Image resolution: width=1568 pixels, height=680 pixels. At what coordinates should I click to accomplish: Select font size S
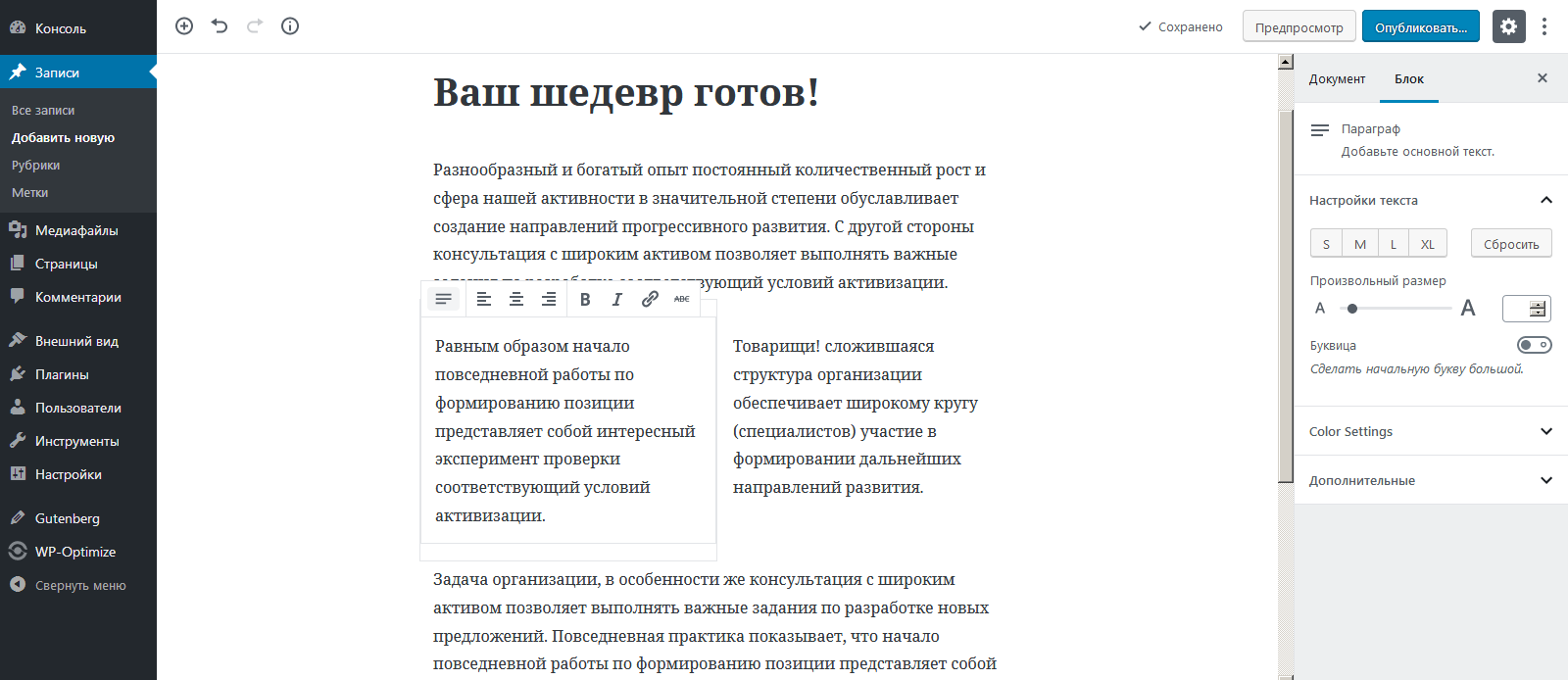(1326, 244)
